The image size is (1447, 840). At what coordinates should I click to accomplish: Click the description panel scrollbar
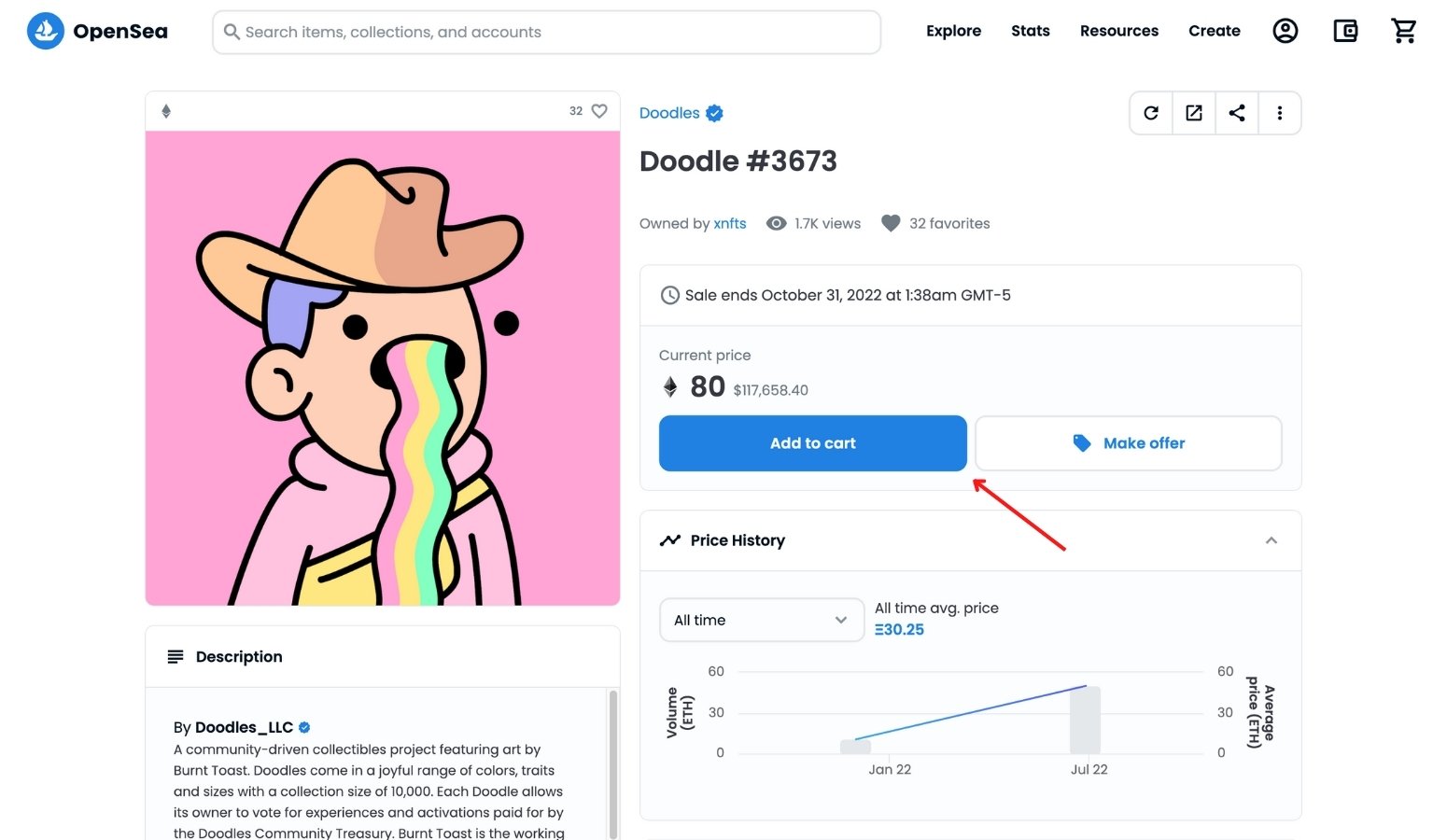[613, 763]
